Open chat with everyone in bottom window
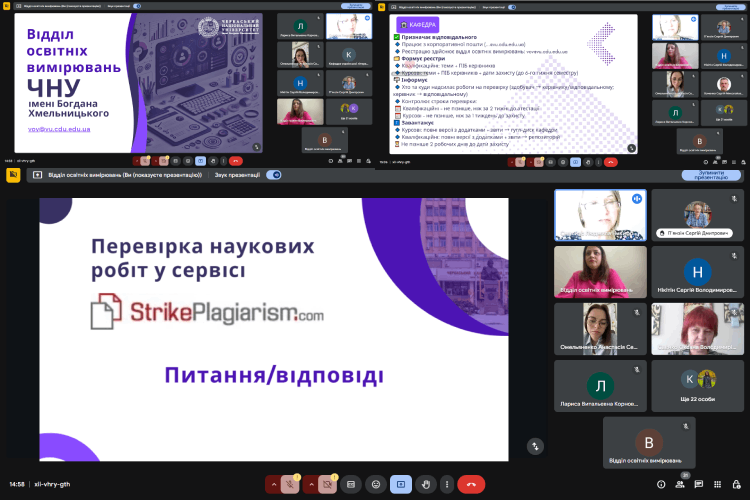750x500 pixels. click(x=699, y=485)
